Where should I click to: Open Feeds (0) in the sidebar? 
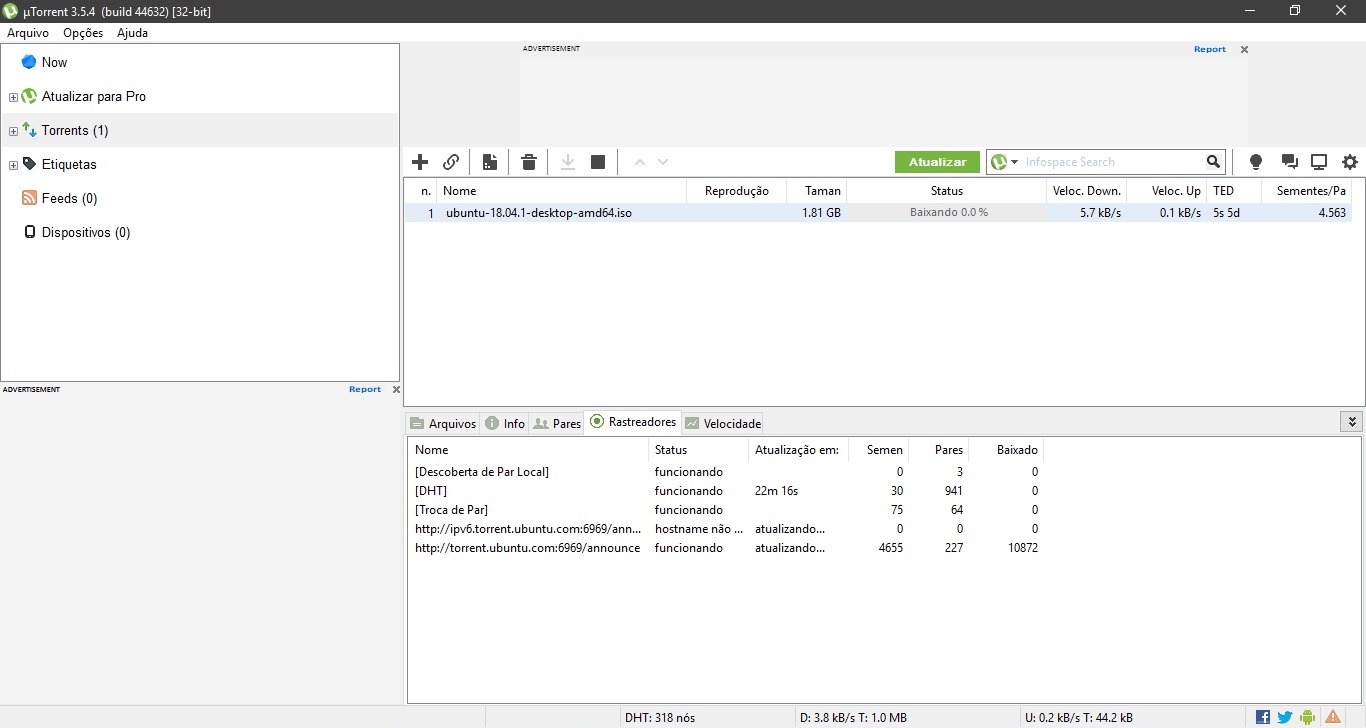(x=69, y=198)
